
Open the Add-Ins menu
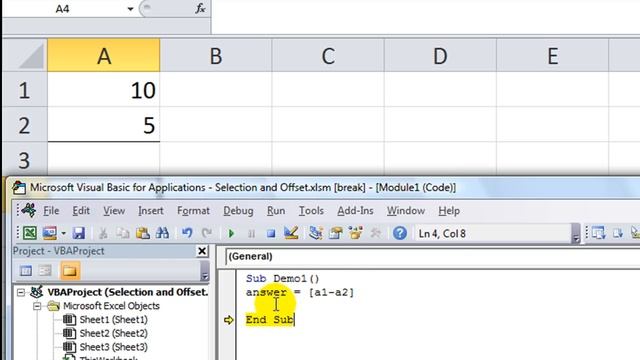tap(355, 211)
